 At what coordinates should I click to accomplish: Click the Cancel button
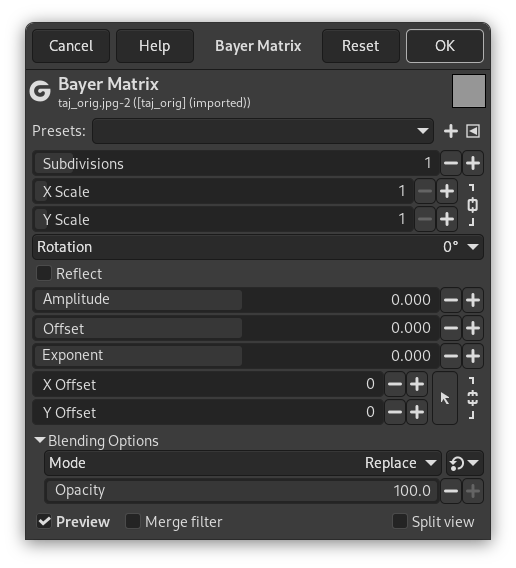[x=71, y=46]
